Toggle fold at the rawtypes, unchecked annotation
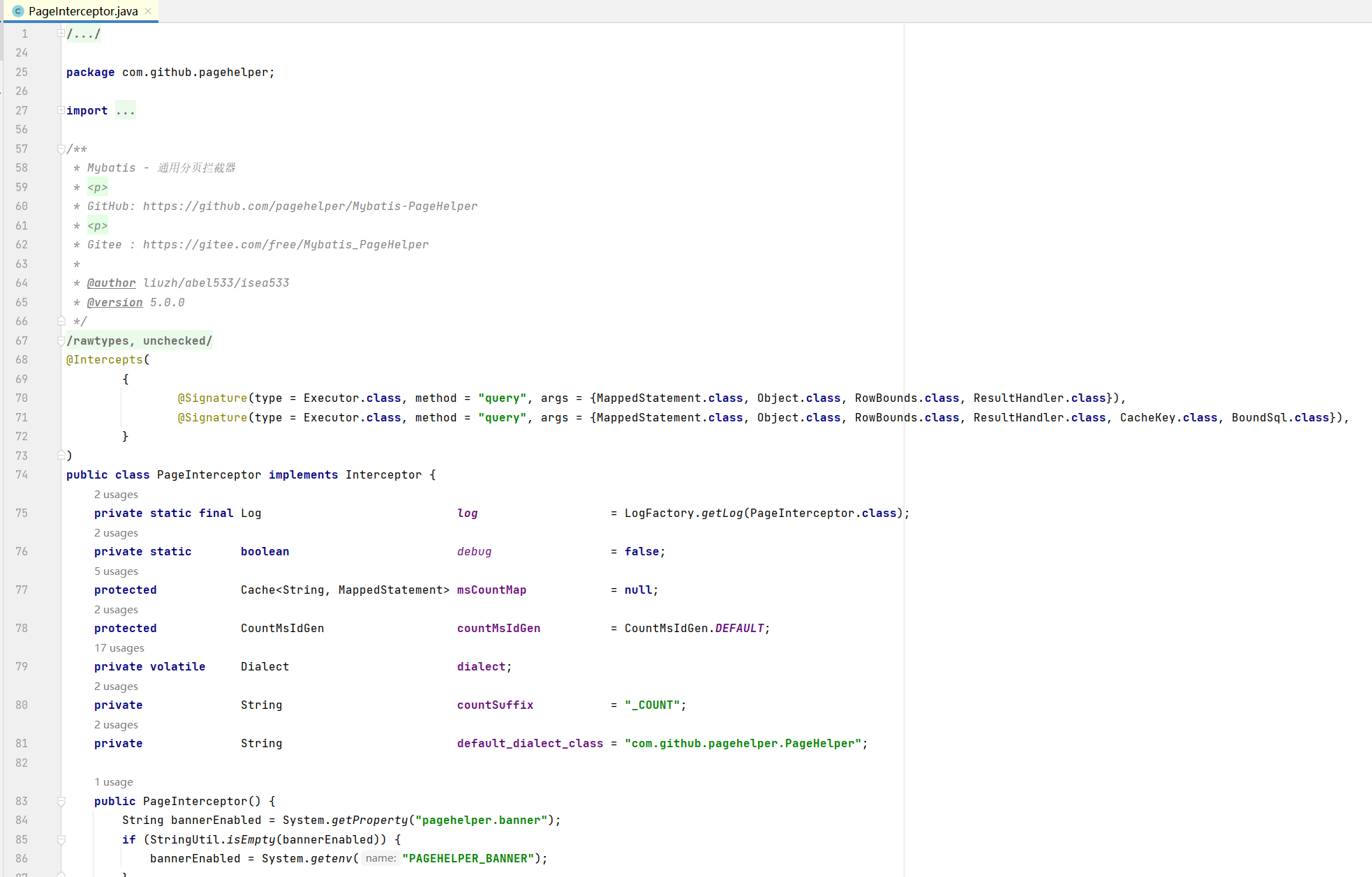 (61, 340)
